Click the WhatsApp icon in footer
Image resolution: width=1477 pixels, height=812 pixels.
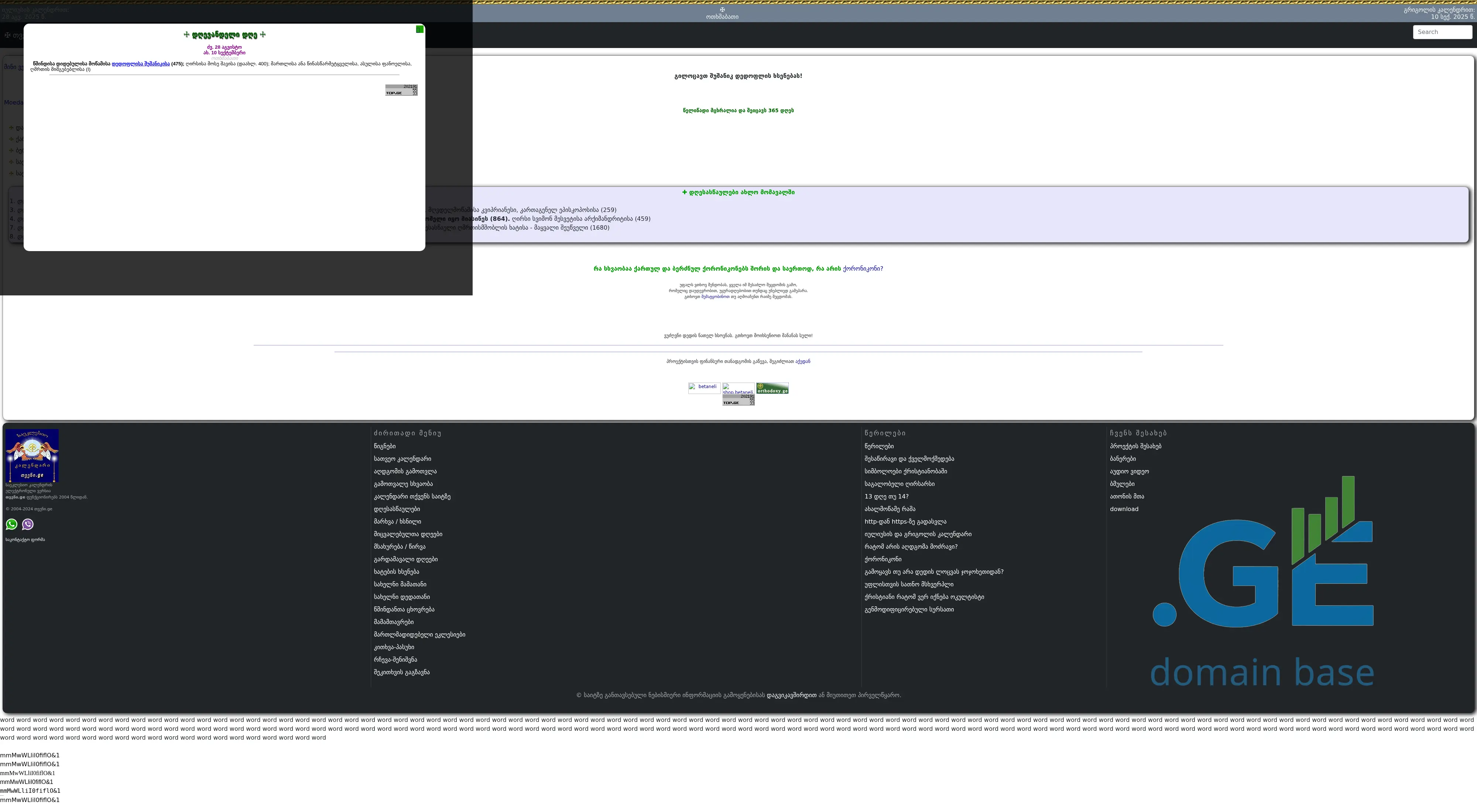[x=11, y=524]
